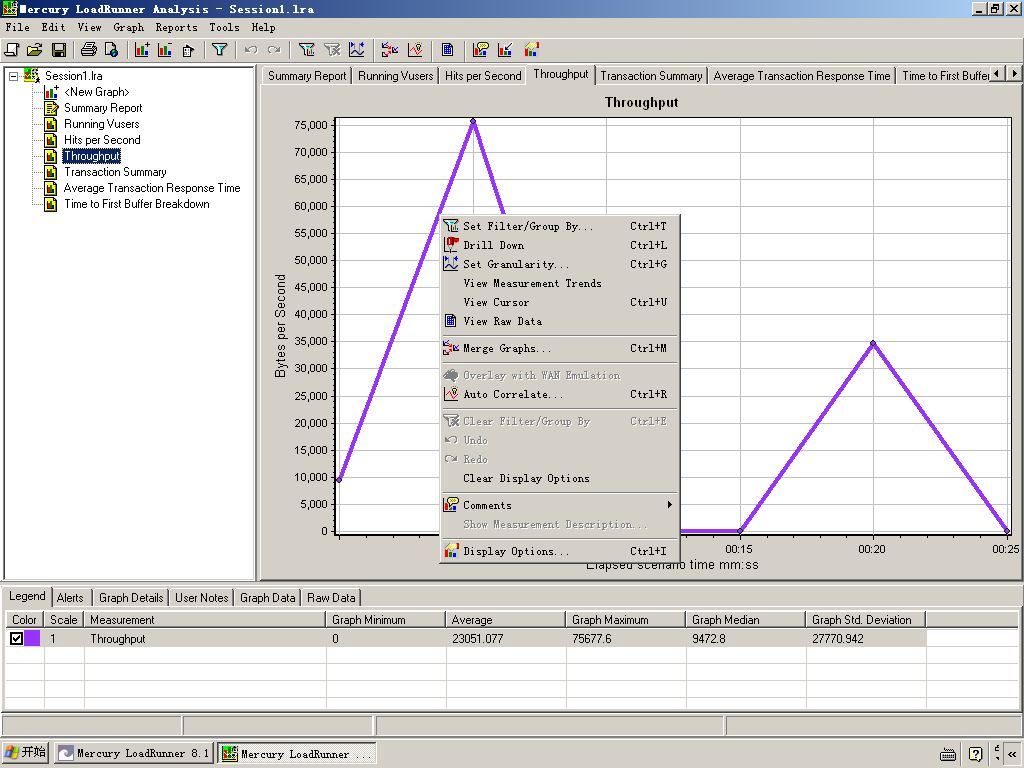Click the Open Session folder icon
This screenshot has height=768, width=1024.
coord(35,50)
